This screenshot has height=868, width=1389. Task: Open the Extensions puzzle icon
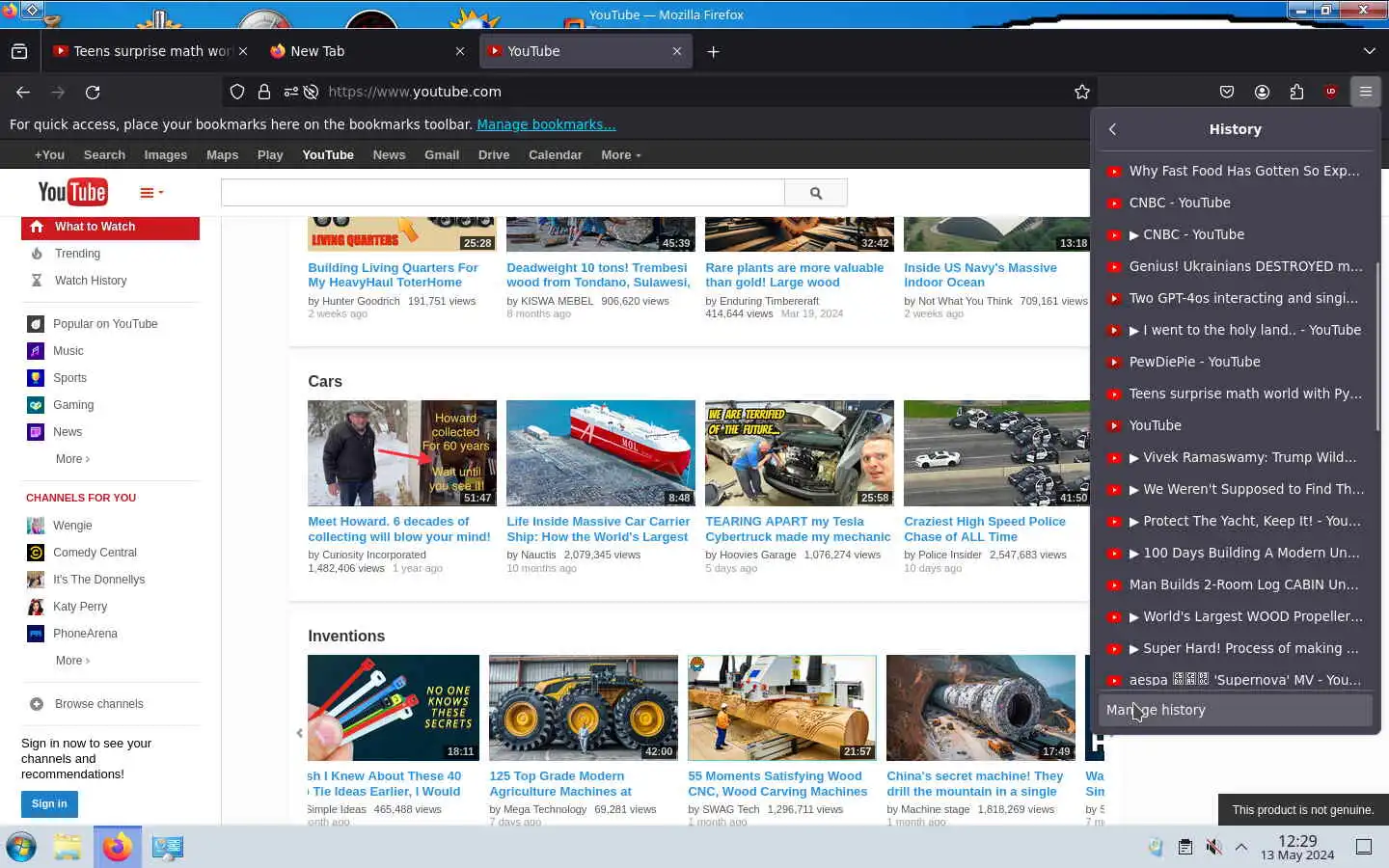pos(1296,92)
